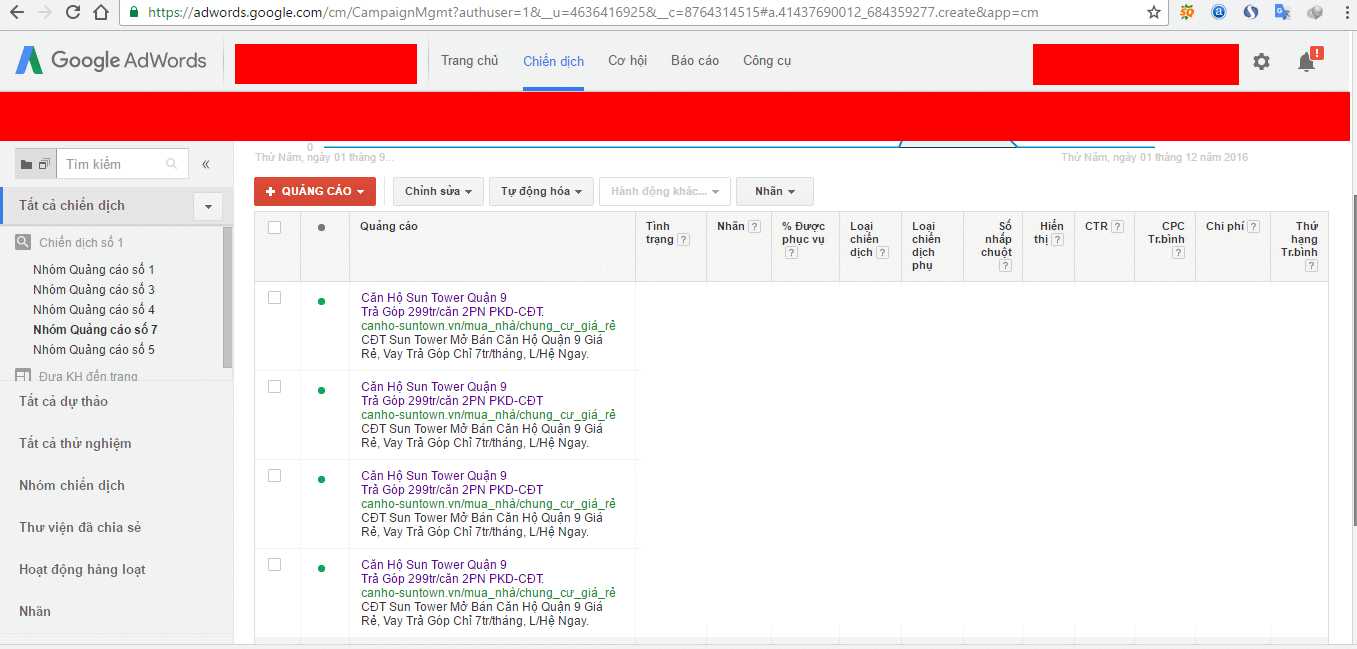Switch to the Trang chủ tab
The height and width of the screenshot is (649, 1357).
click(x=470, y=61)
